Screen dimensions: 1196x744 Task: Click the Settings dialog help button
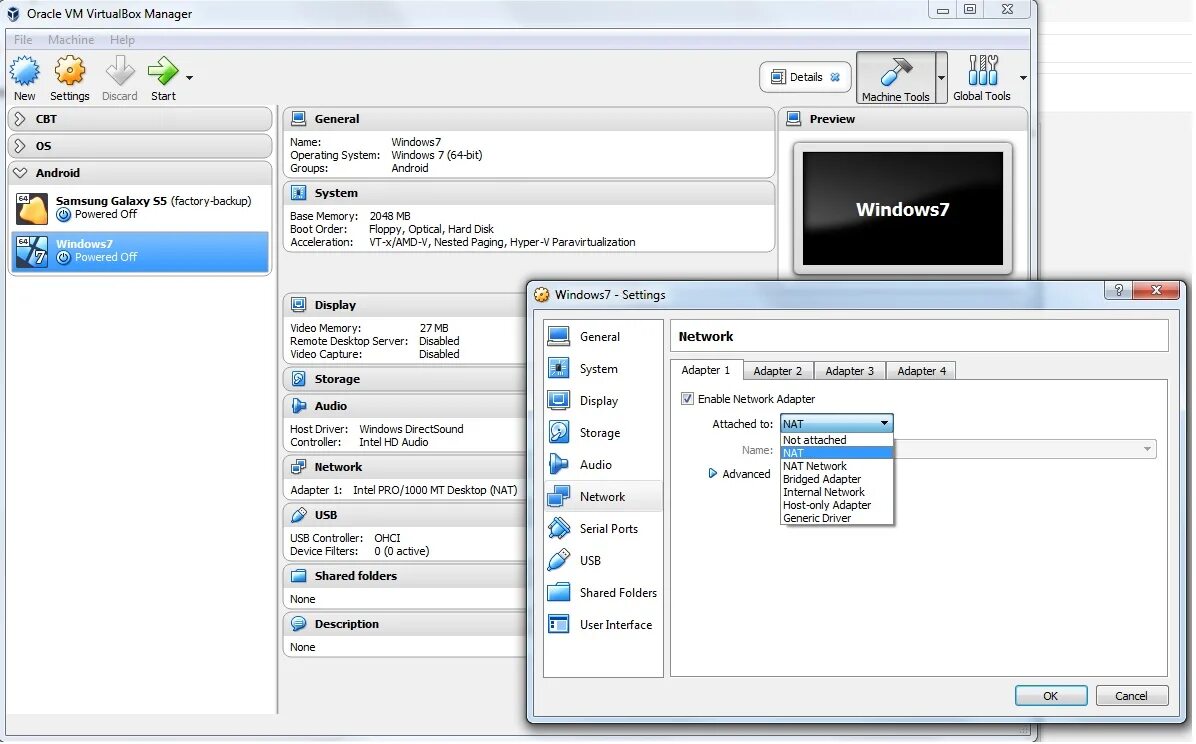point(1118,290)
